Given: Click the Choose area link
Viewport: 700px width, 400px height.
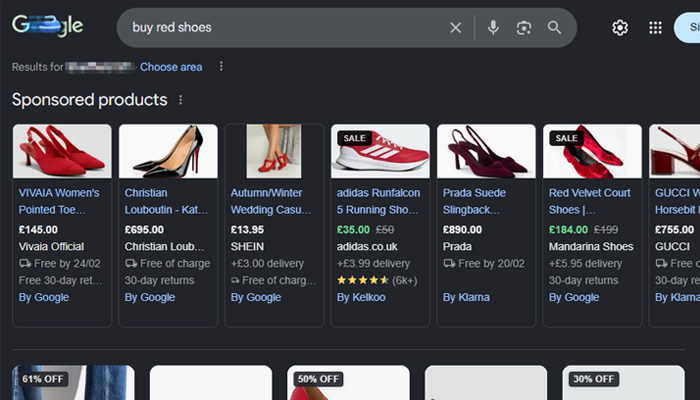Looking at the screenshot, I should point(171,67).
